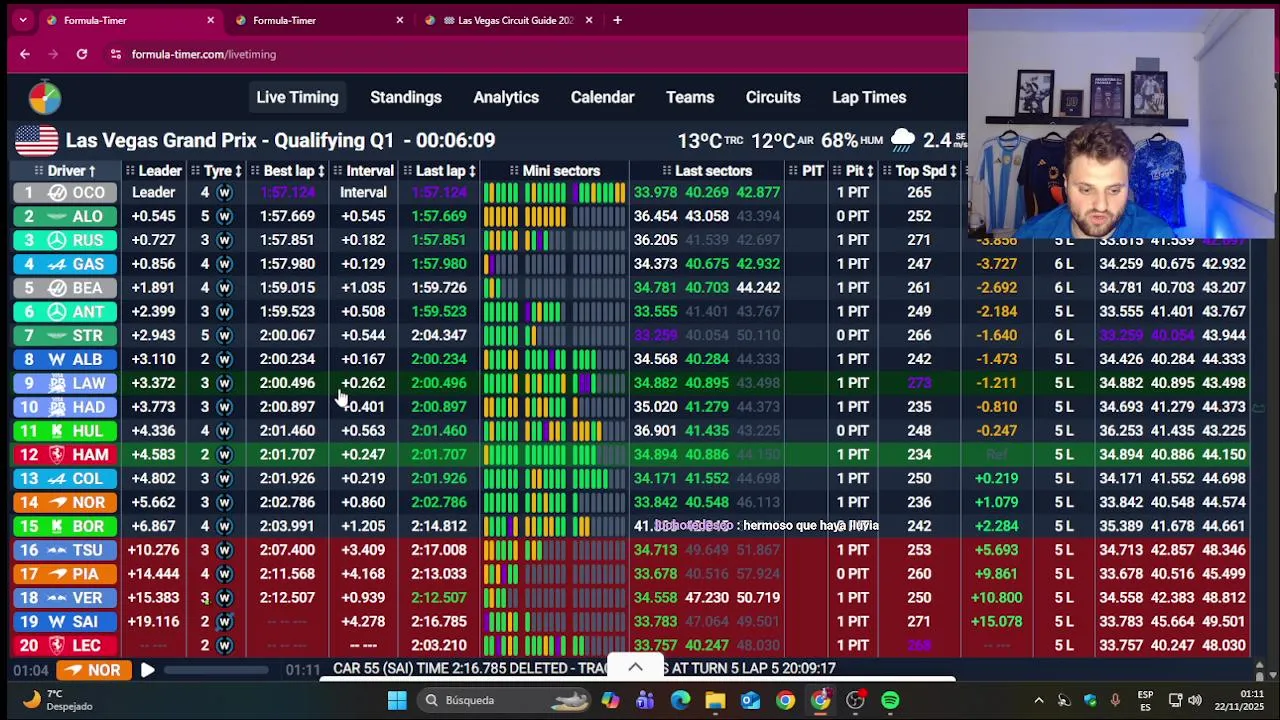
Task: Close the first Formula-Timer tab
Action: (210, 20)
